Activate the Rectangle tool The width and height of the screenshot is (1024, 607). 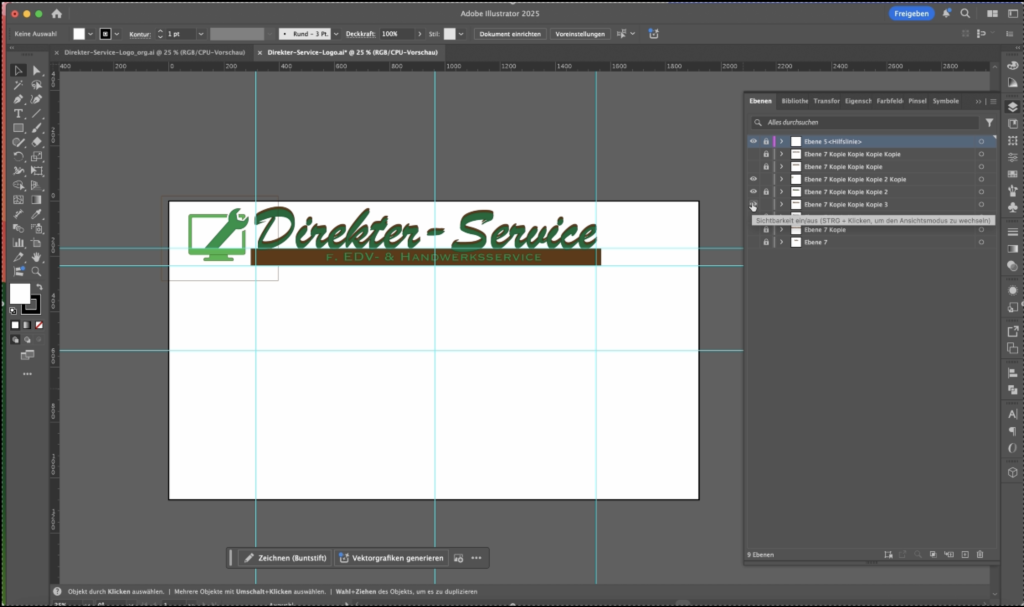click(18, 128)
